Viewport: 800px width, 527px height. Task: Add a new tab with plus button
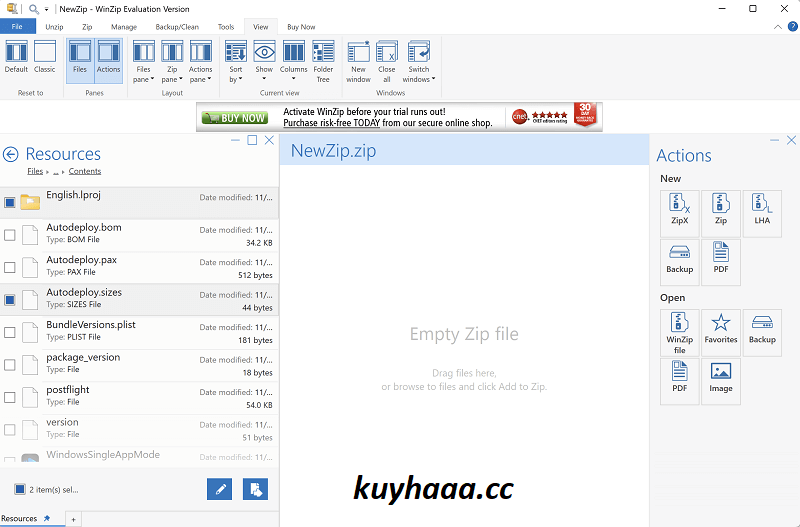73,520
